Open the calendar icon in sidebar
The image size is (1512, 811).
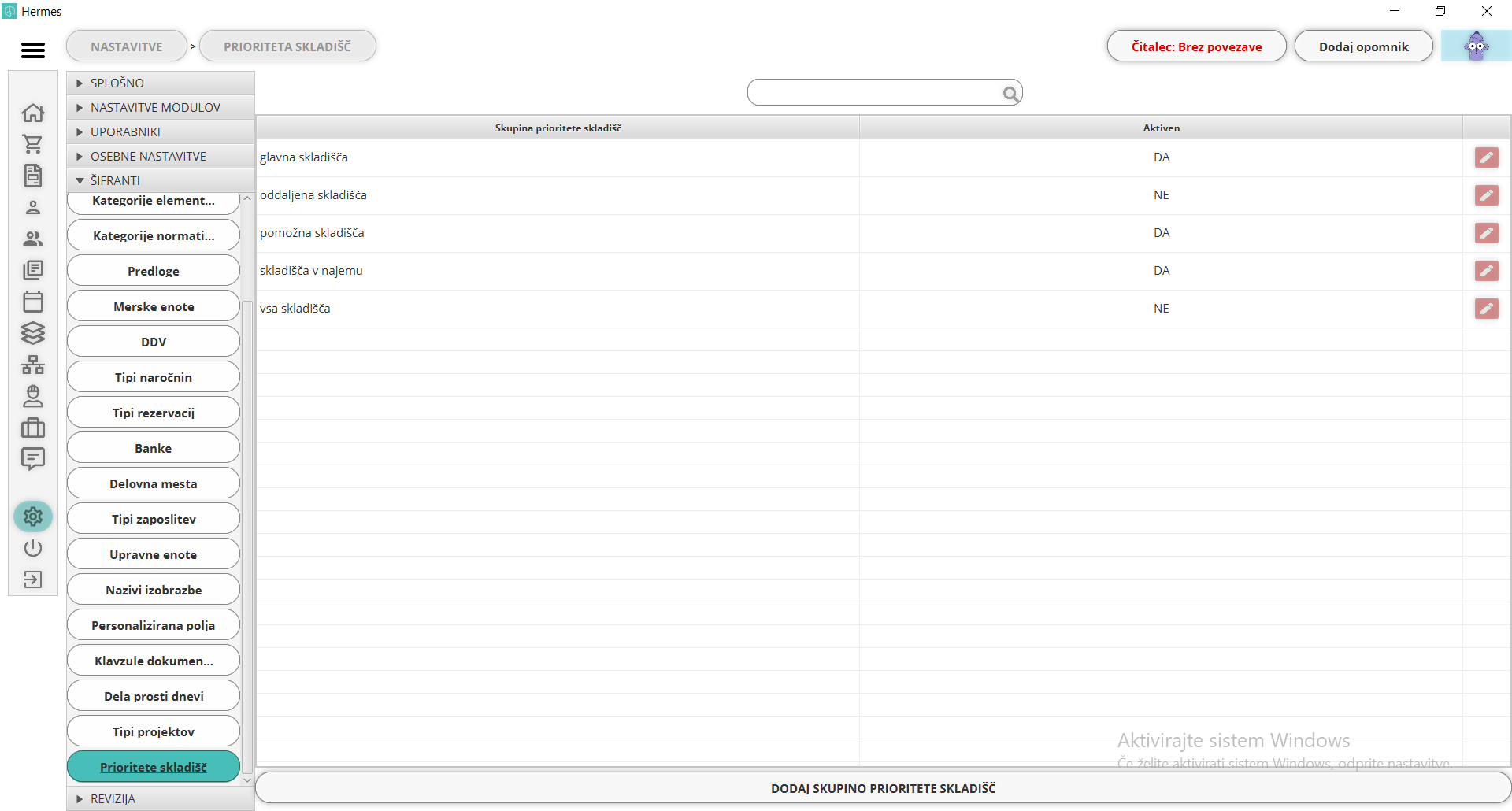(33, 302)
